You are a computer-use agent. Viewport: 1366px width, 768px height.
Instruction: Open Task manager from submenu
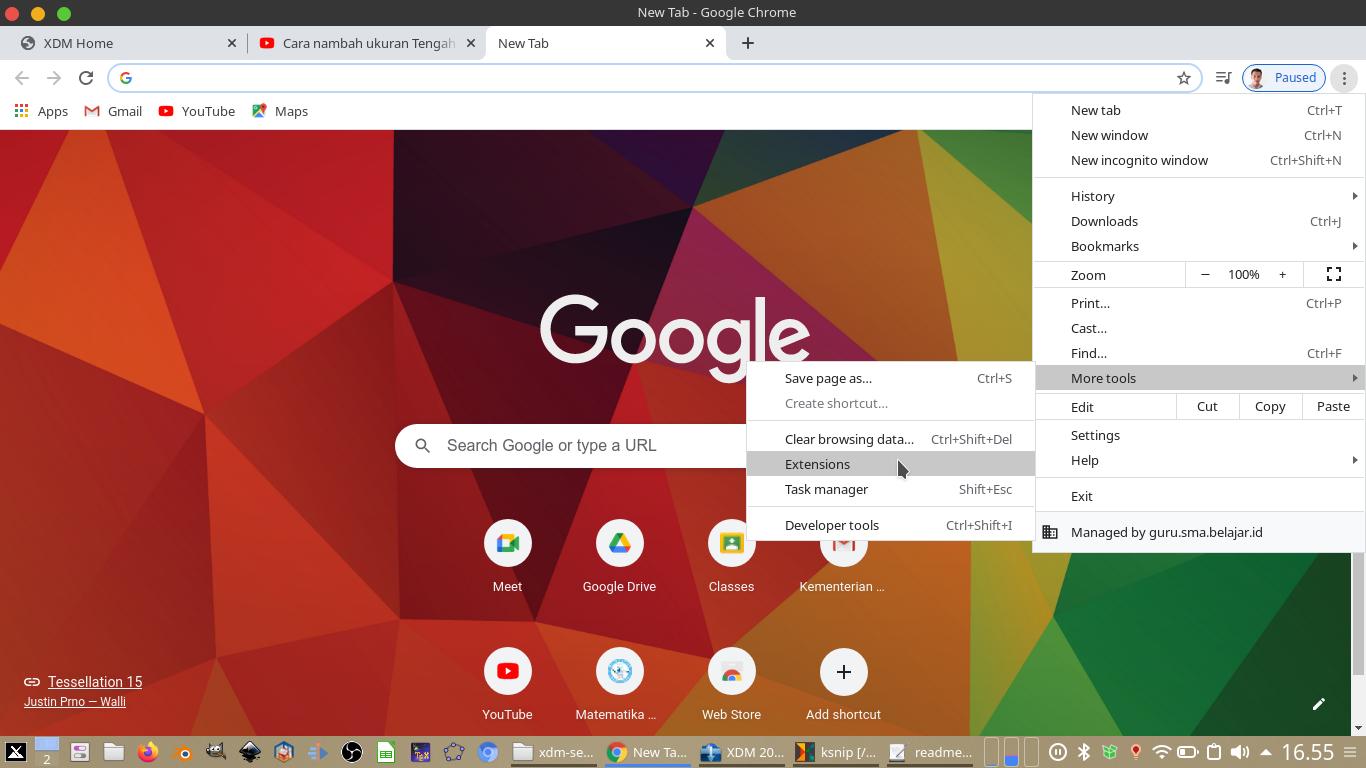point(890,489)
